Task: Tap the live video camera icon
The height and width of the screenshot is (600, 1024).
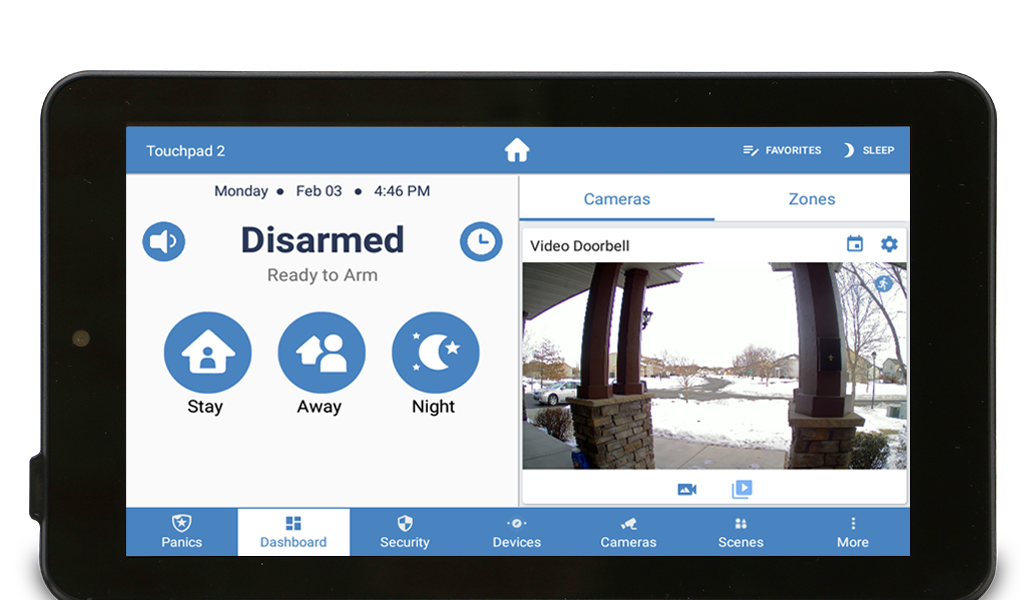Action: (x=687, y=489)
